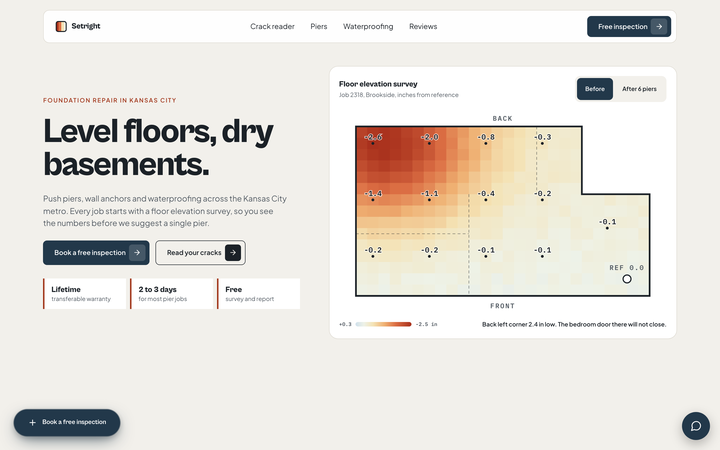Click the Setright logo icon
This screenshot has width=720, height=450.
point(61,27)
